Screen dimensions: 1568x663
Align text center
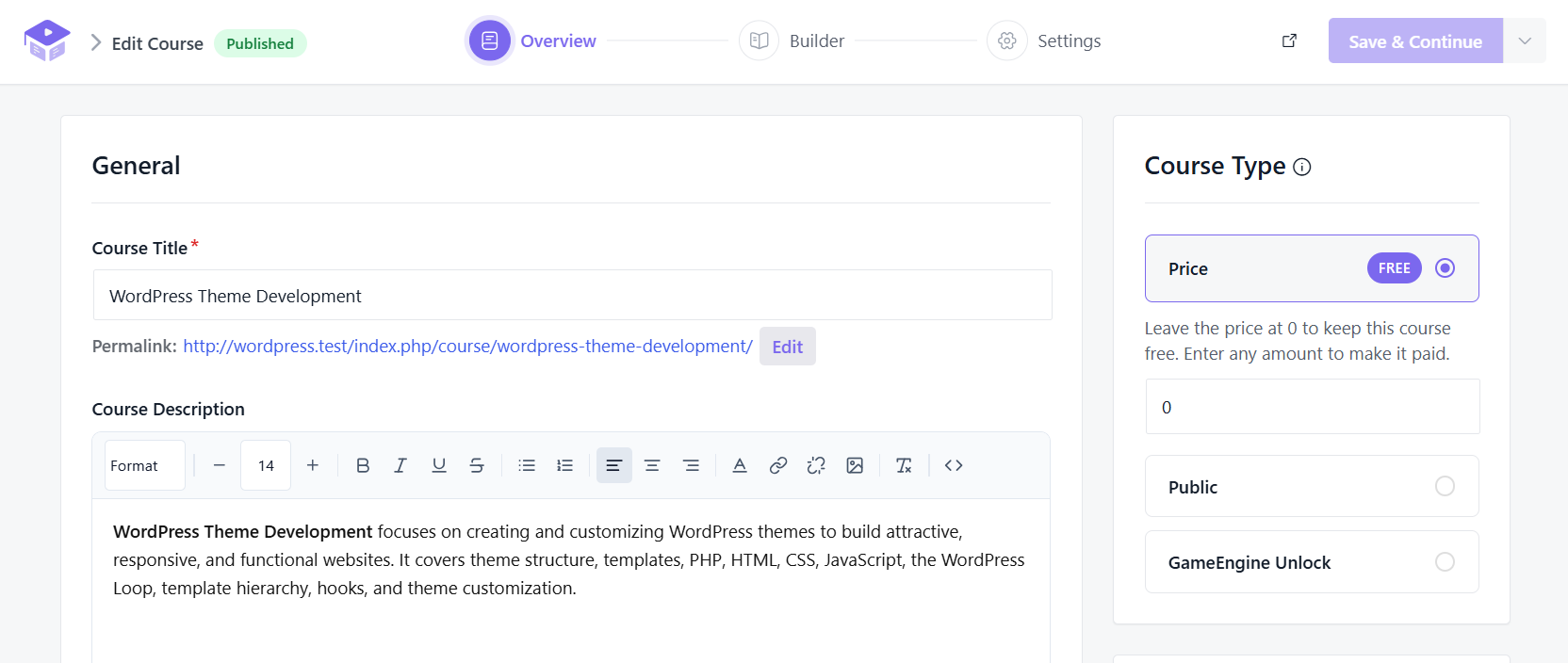[652, 465]
